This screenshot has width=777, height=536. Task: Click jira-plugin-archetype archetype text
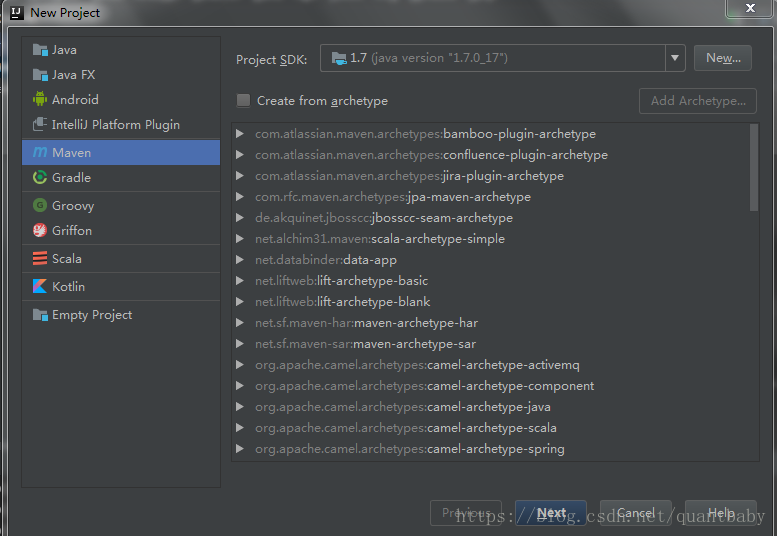tap(503, 175)
